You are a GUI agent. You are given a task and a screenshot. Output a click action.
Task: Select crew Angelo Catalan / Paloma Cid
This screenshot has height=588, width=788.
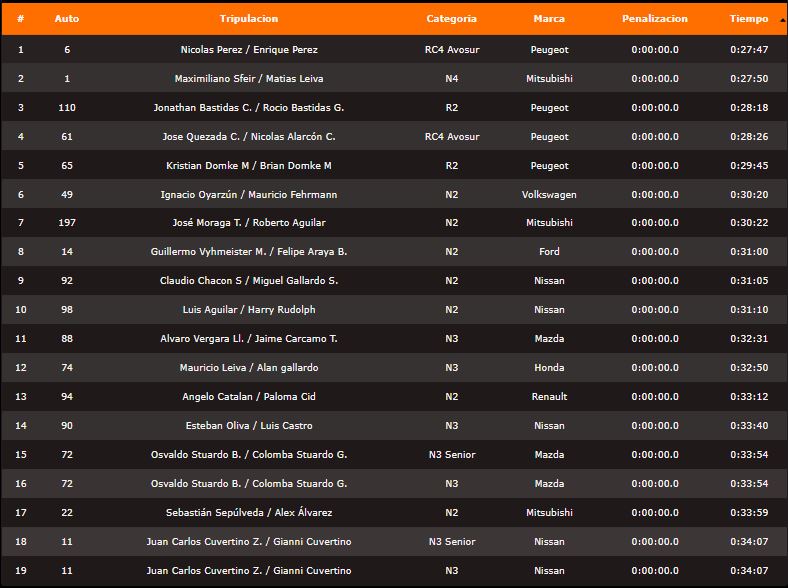point(249,397)
